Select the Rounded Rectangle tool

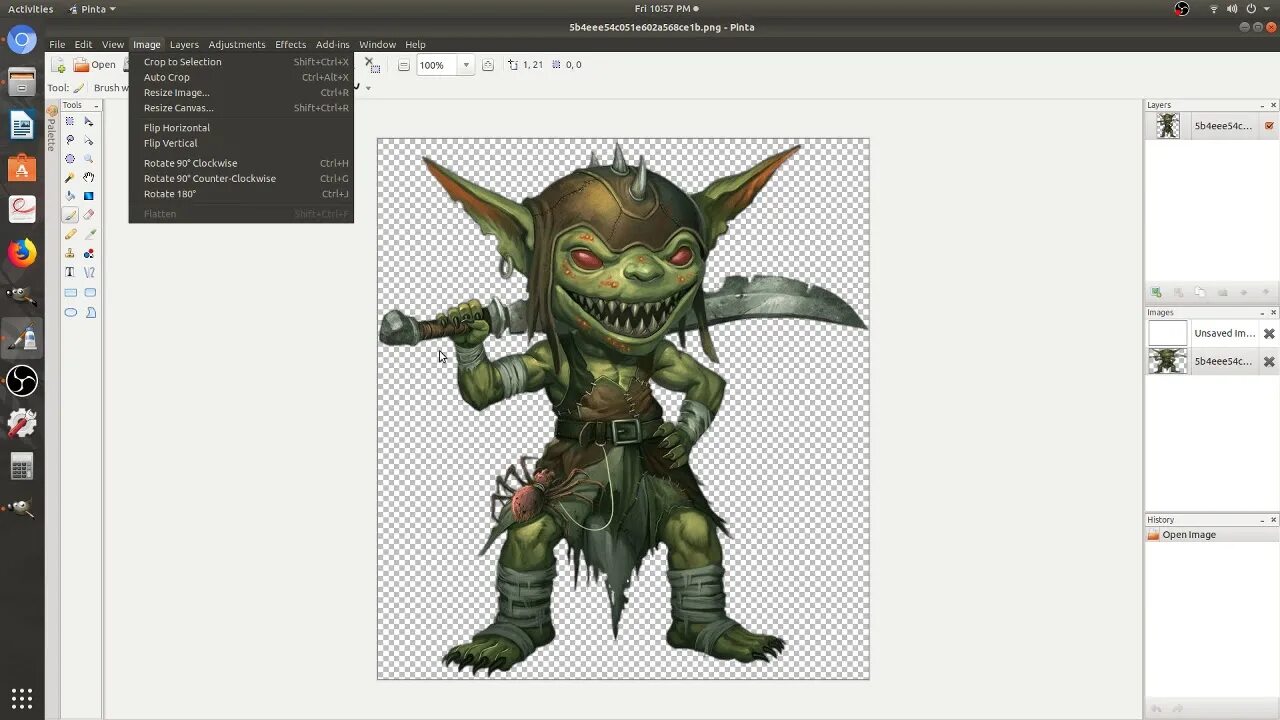coord(89,293)
